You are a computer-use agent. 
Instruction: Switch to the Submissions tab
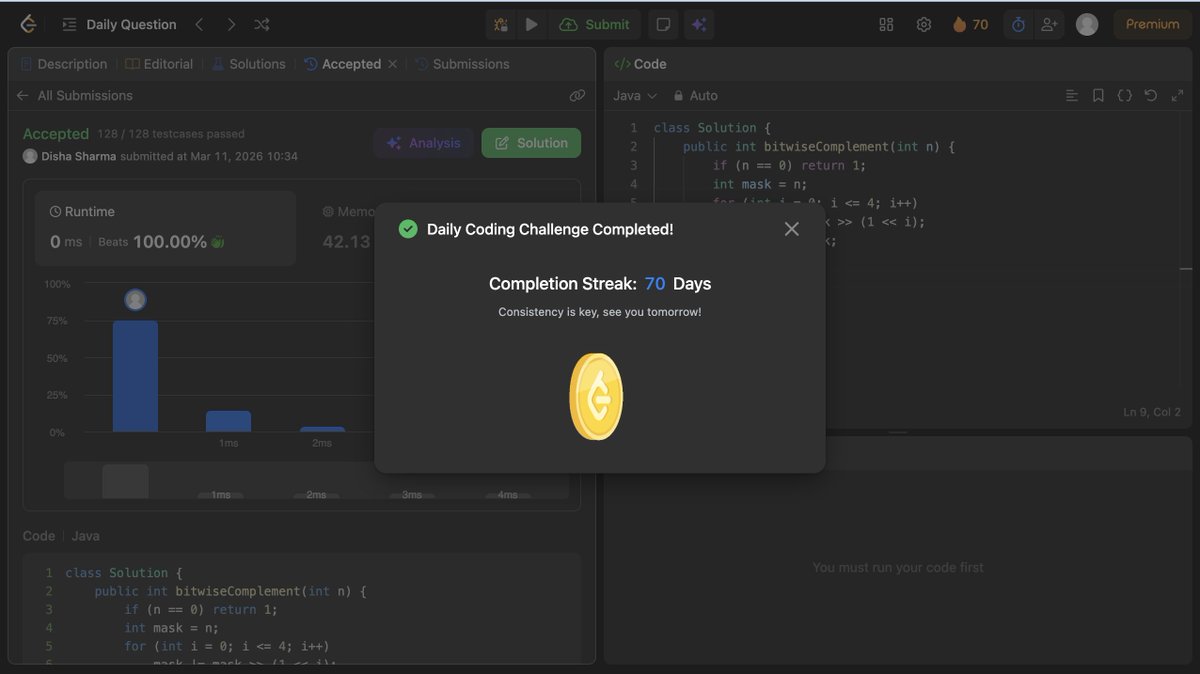click(x=462, y=64)
